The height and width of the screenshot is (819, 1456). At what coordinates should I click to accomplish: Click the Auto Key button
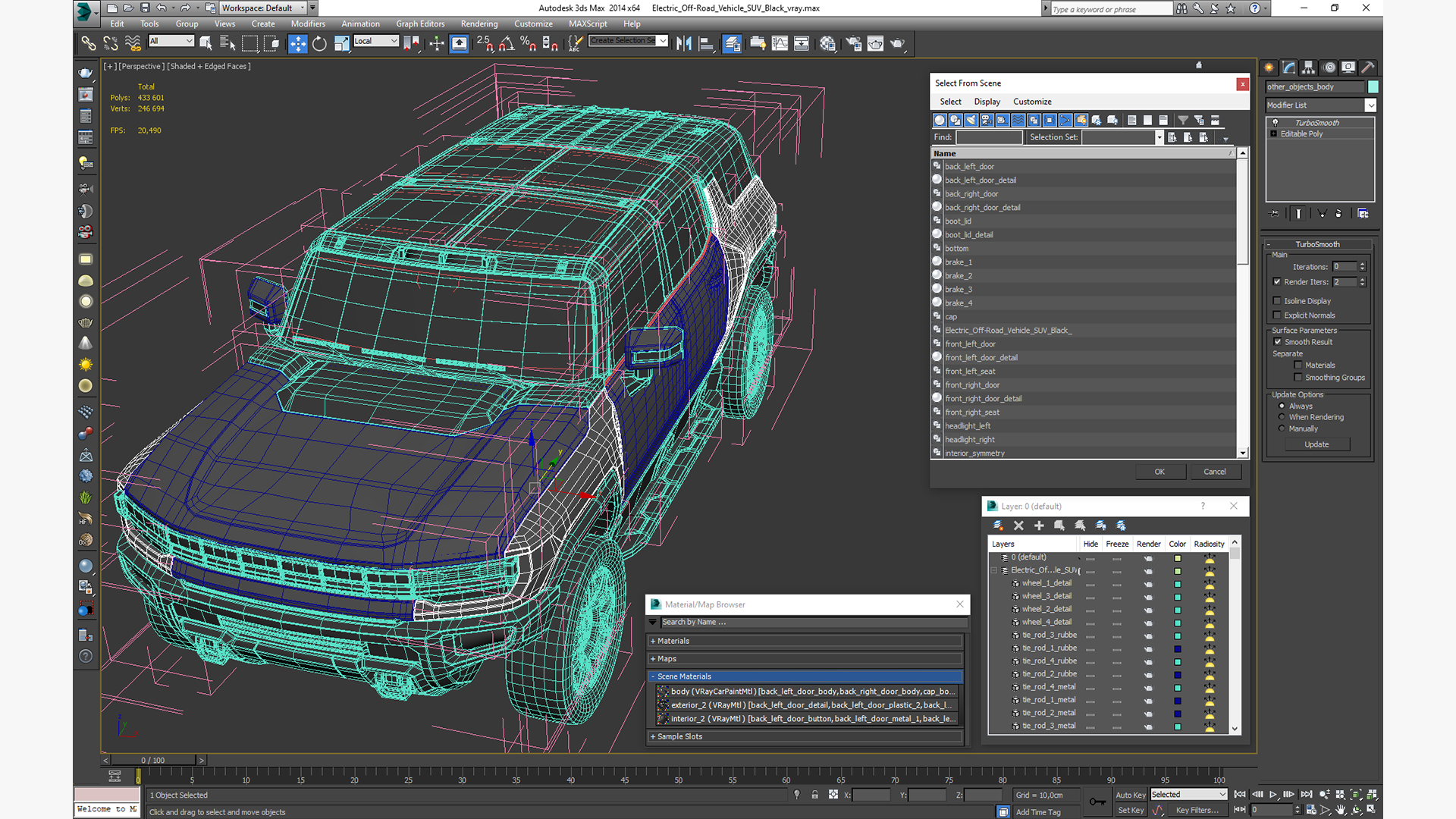coord(1131,795)
